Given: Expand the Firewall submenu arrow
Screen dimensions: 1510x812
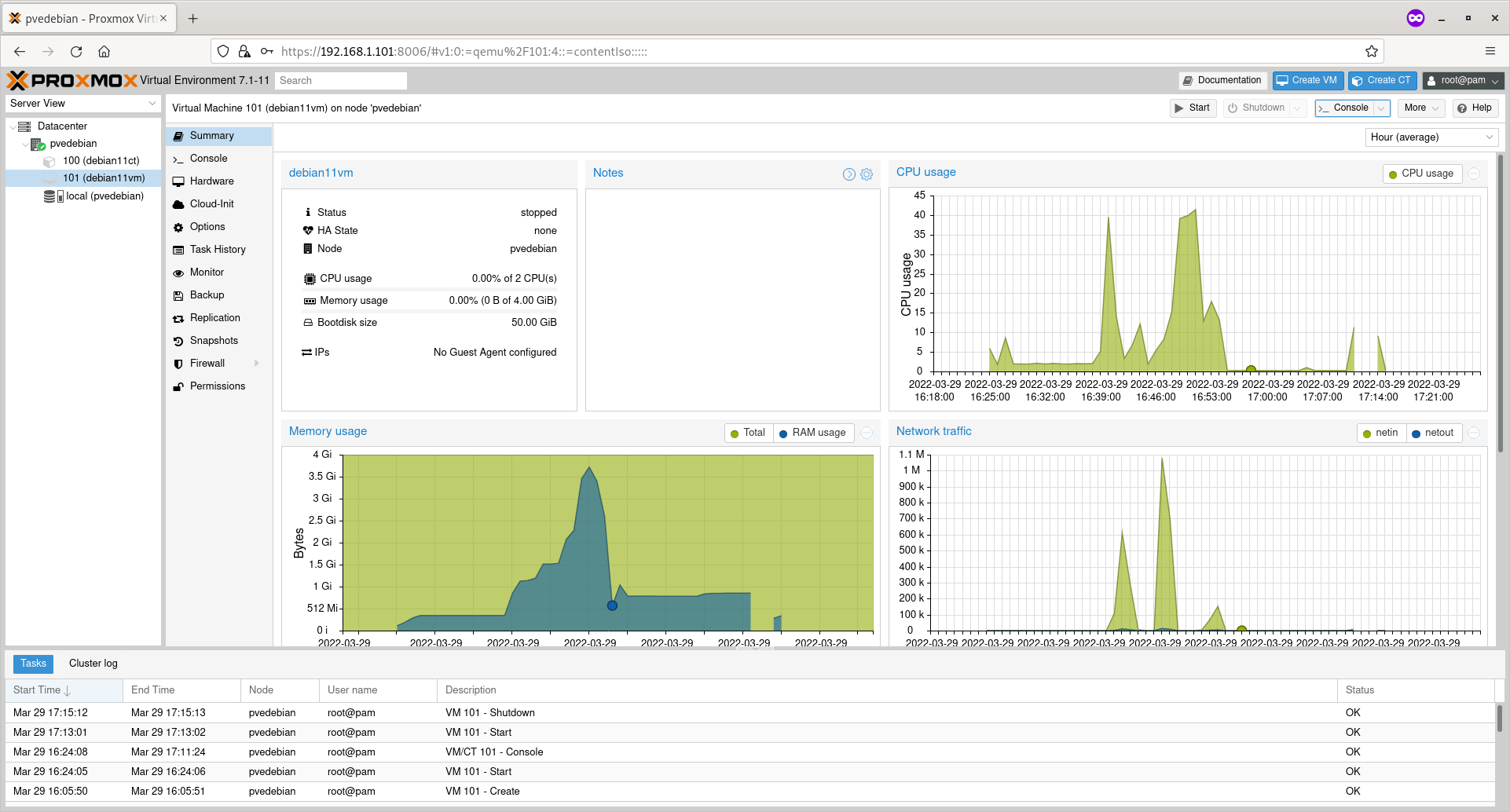Looking at the screenshot, I should point(257,364).
